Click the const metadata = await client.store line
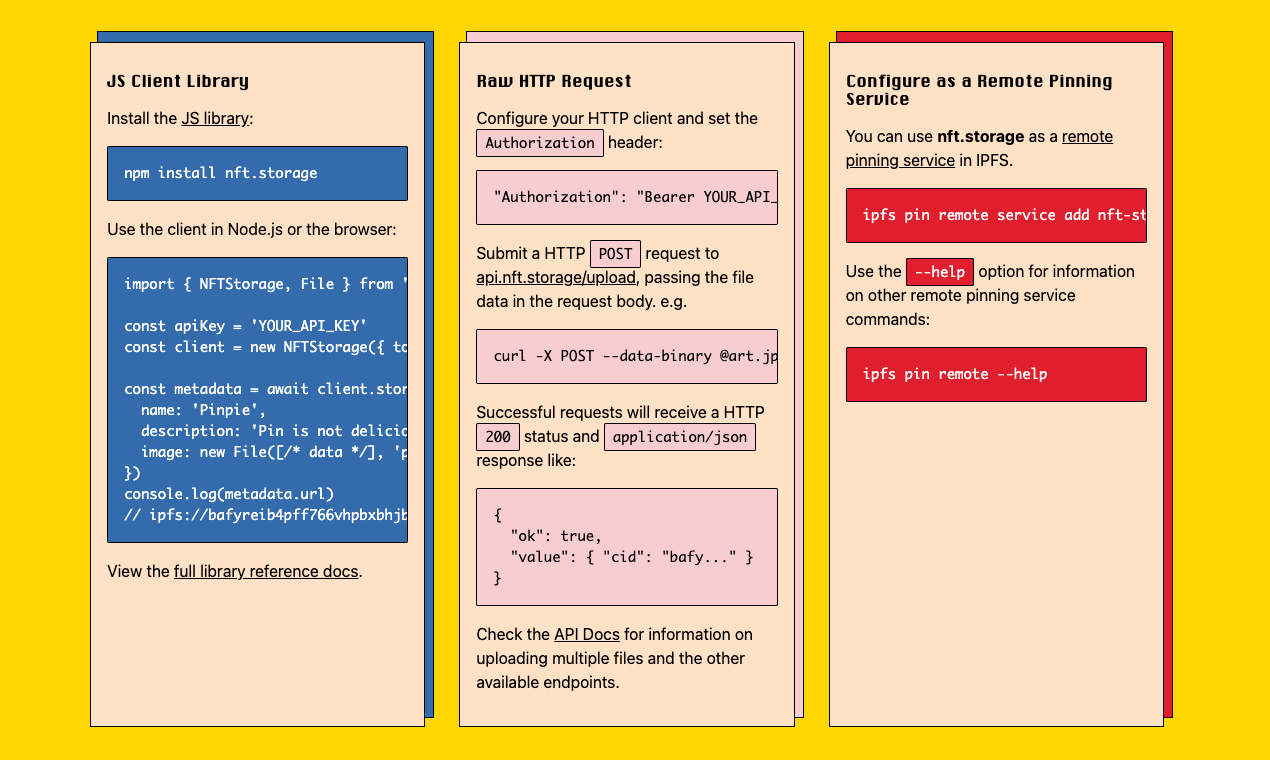The width and height of the screenshot is (1270, 760). tap(265, 389)
